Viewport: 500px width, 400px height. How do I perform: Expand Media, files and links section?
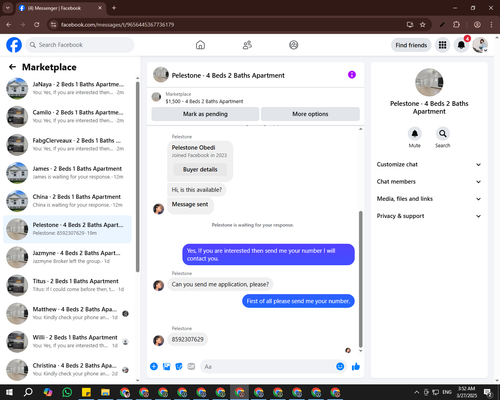click(429, 199)
